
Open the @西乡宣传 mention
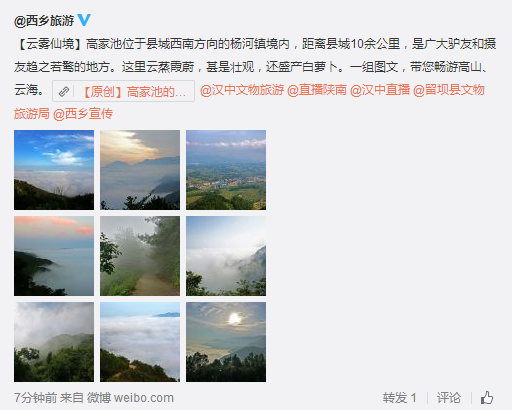pos(83,114)
